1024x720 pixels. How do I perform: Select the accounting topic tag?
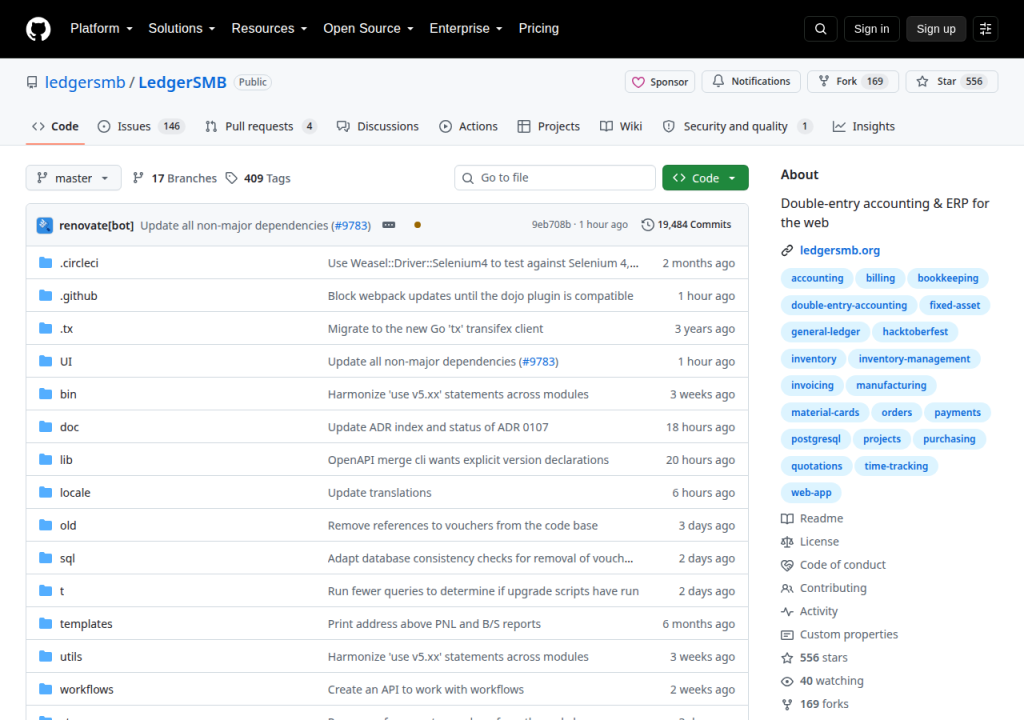817,278
